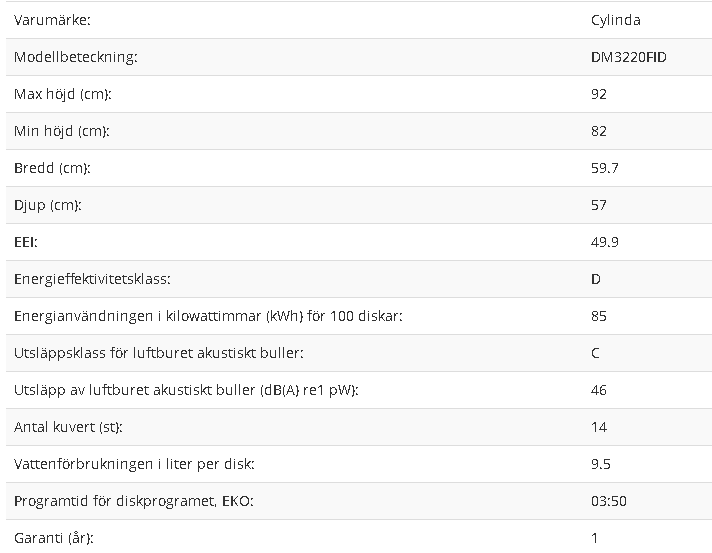Click the Vattenförbrukningen value 9.5
The height and width of the screenshot is (553, 712).
pyautogui.click(x=601, y=464)
